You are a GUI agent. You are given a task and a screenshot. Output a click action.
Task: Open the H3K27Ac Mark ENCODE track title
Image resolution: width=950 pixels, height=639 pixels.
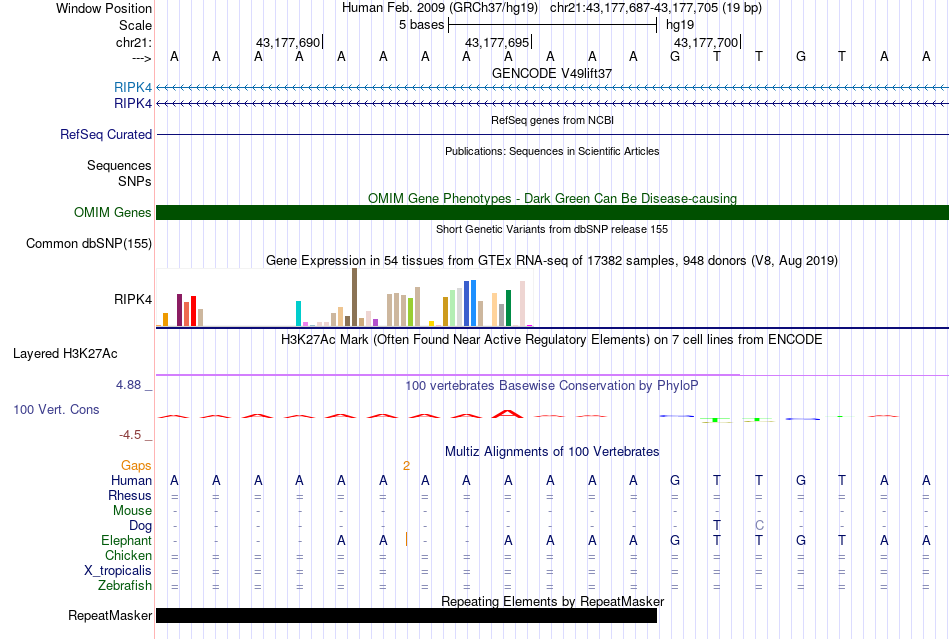(x=552, y=339)
